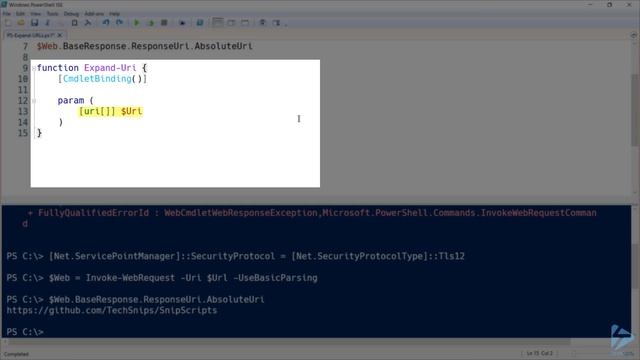
Task: Click the empty 'PS C:\>' console prompt
Action: (x=25, y=332)
